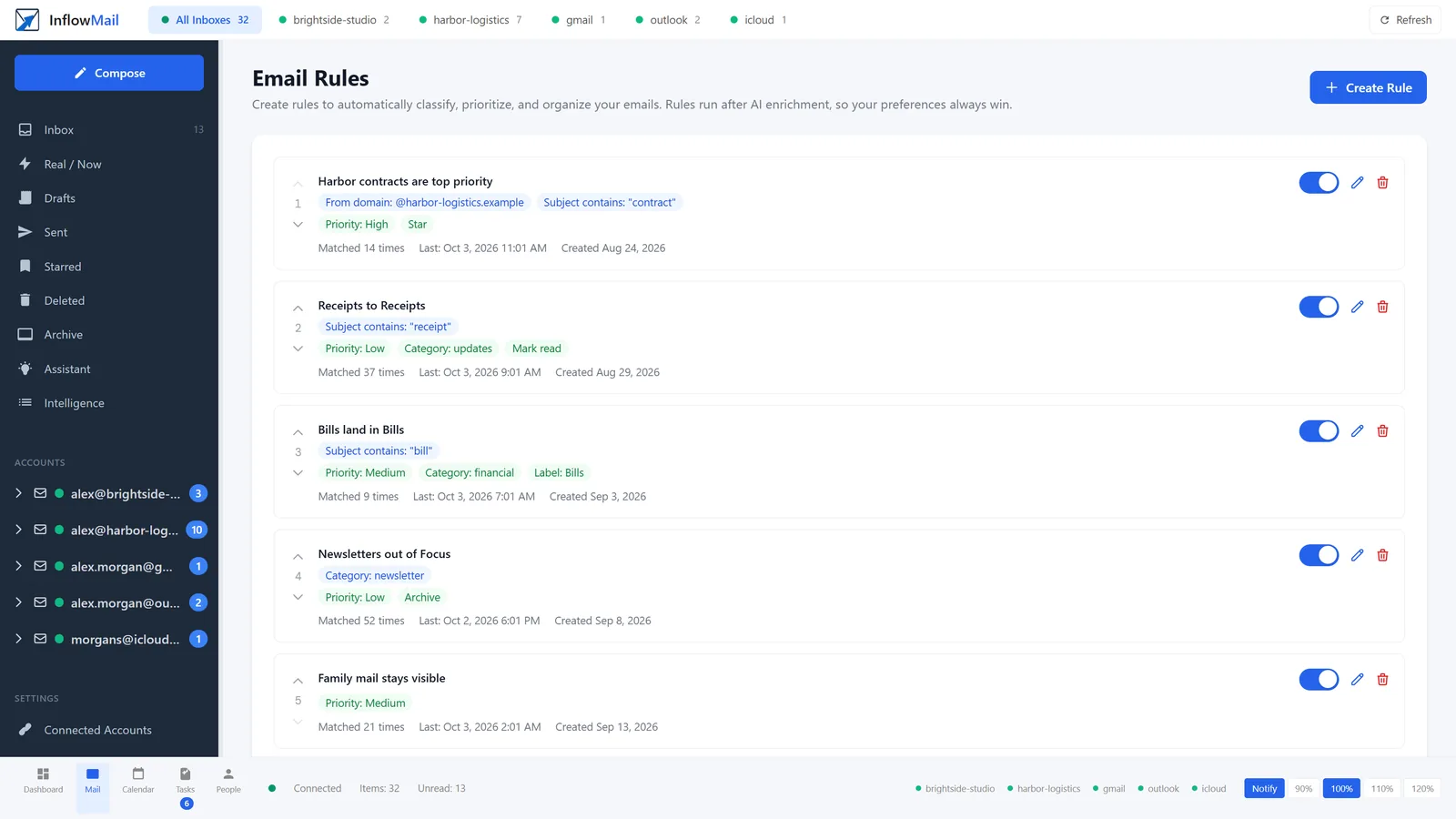The height and width of the screenshot is (819, 1456).
Task: Delete the Receipts to Receipts rule
Action: tap(1382, 307)
